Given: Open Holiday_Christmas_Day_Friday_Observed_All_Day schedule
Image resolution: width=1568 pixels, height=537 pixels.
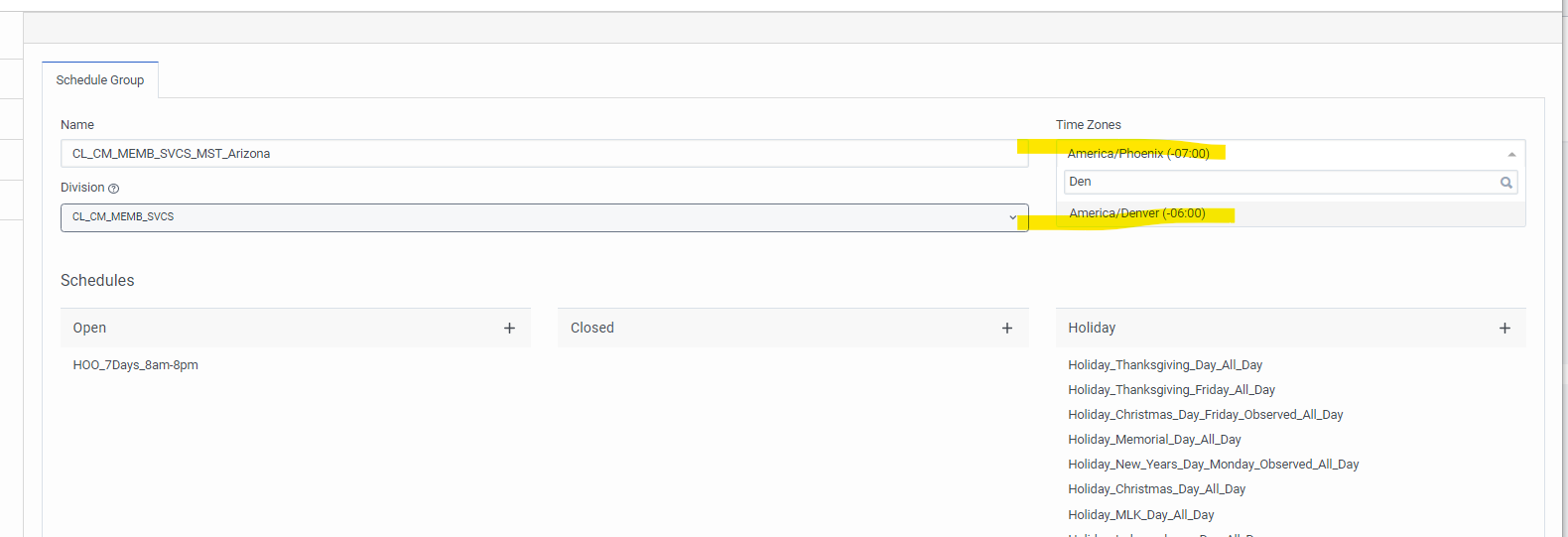Looking at the screenshot, I should [x=1205, y=415].
